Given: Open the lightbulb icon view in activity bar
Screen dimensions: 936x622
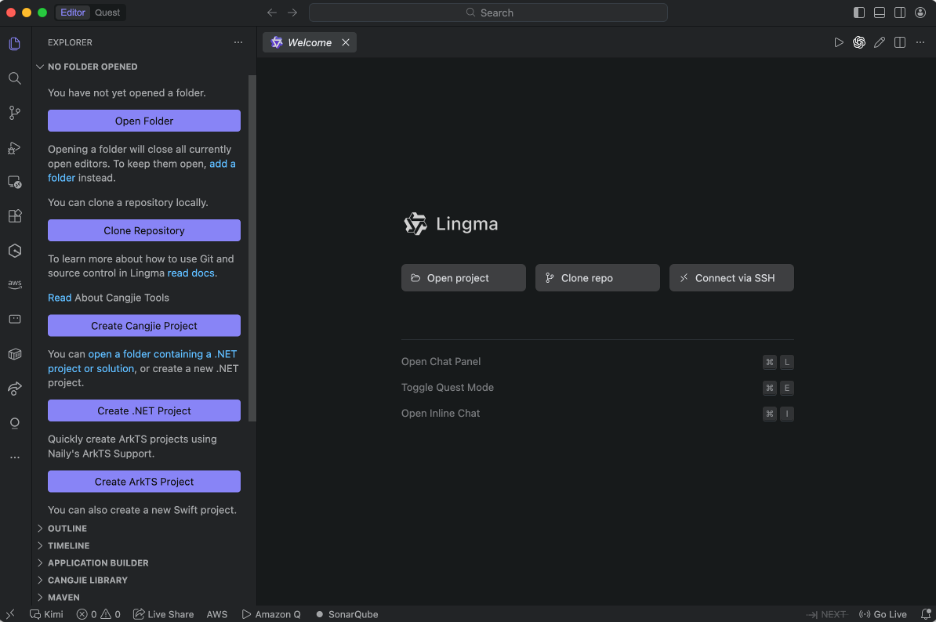Looking at the screenshot, I should coord(15,423).
